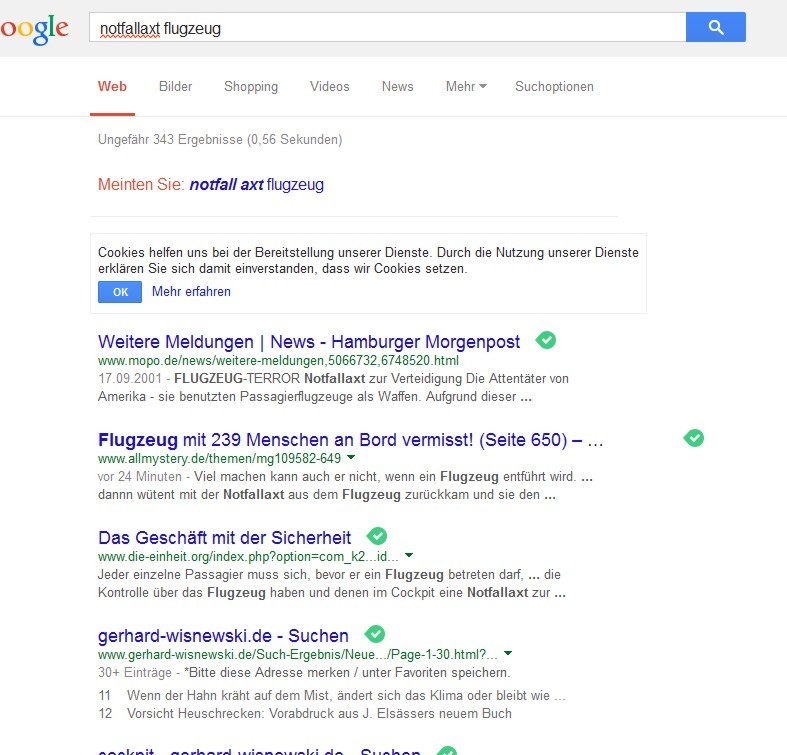This screenshot has width=787, height=755.
Task: Open Weitere Meldungen Hamburger Morgenpost result
Action: 309,342
